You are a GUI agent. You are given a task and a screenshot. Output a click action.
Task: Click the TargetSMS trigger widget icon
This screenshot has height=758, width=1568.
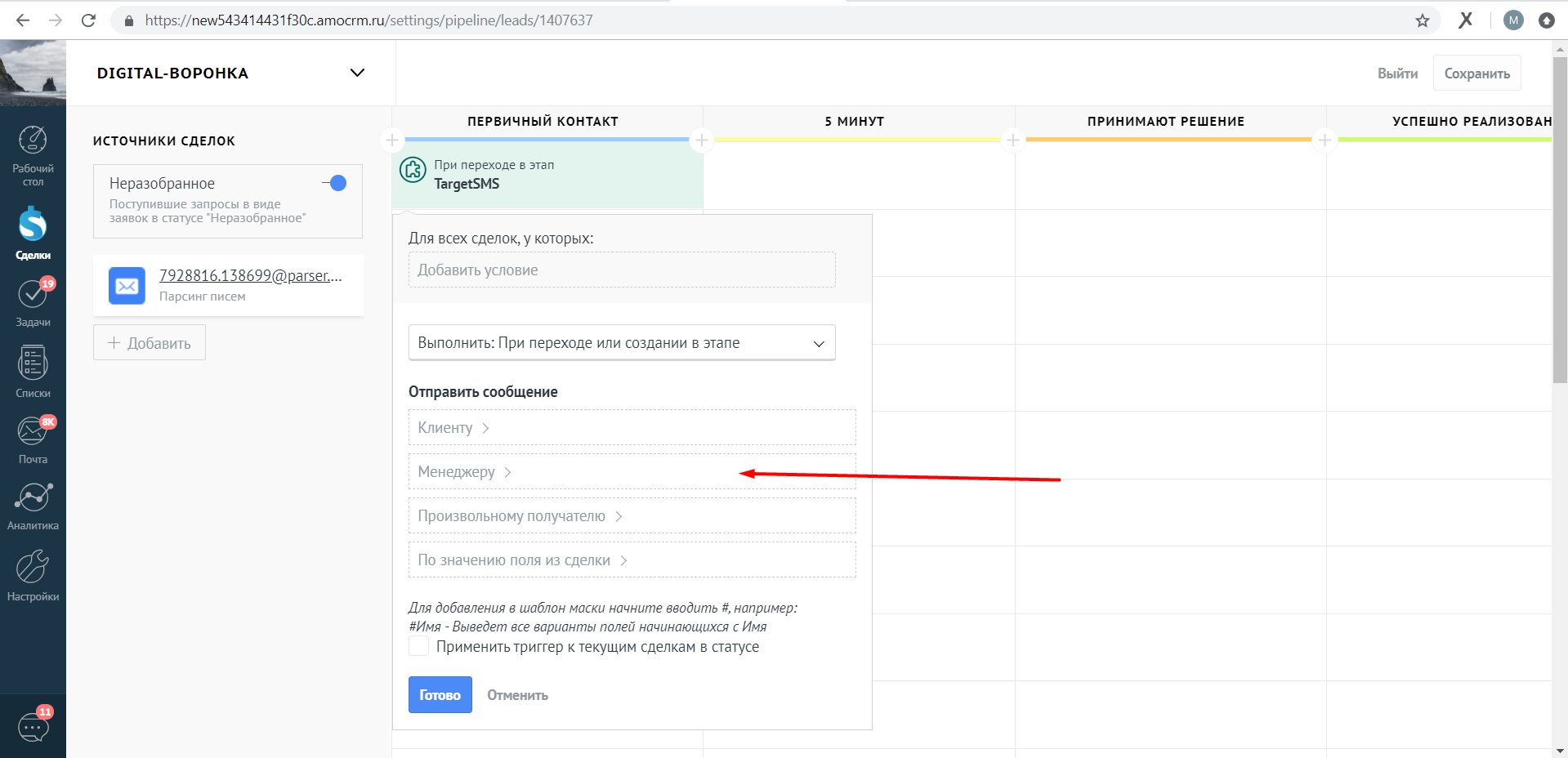[413, 170]
